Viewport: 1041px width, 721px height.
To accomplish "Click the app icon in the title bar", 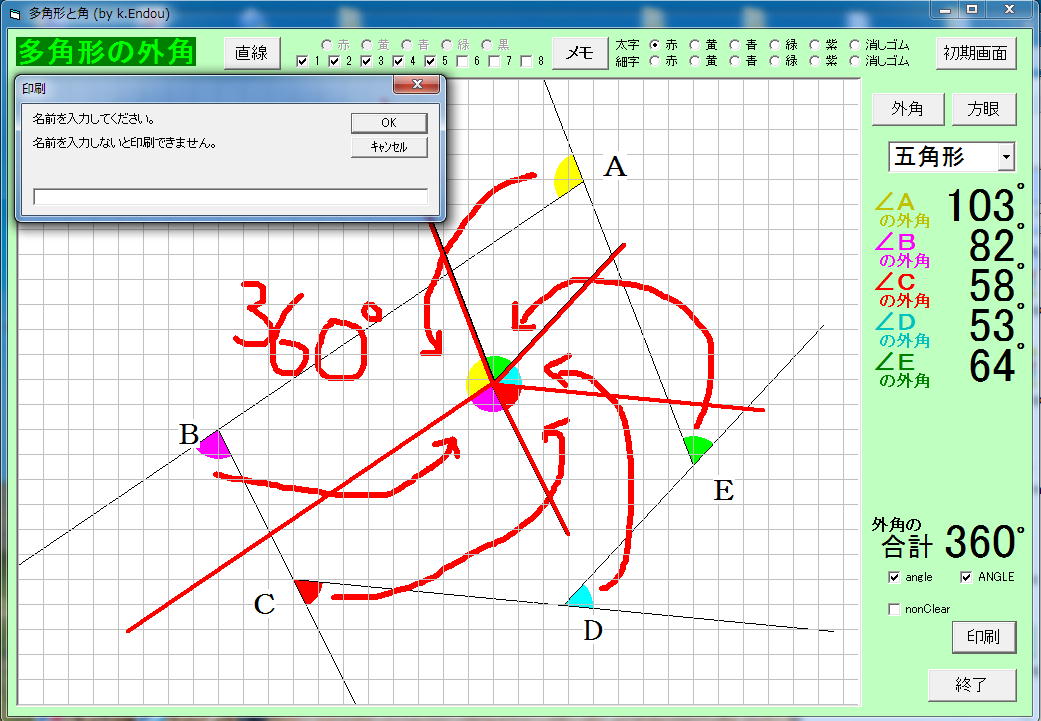I will (x=15, y=13).
